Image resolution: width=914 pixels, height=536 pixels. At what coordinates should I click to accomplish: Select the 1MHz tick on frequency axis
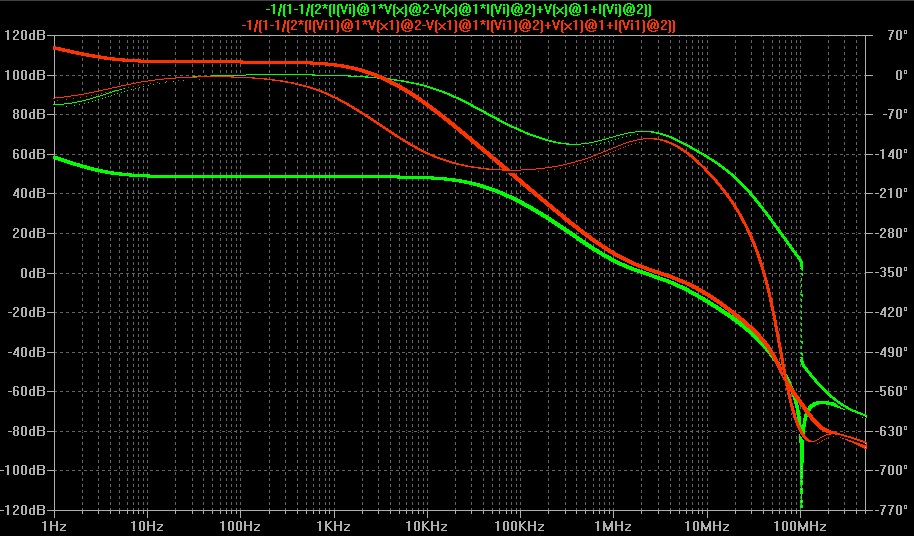(609, 525)
